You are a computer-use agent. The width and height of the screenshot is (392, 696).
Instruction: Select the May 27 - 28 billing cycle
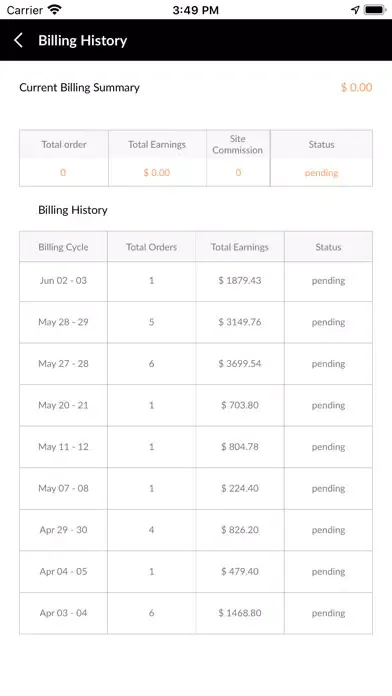[x=63, y=364]
